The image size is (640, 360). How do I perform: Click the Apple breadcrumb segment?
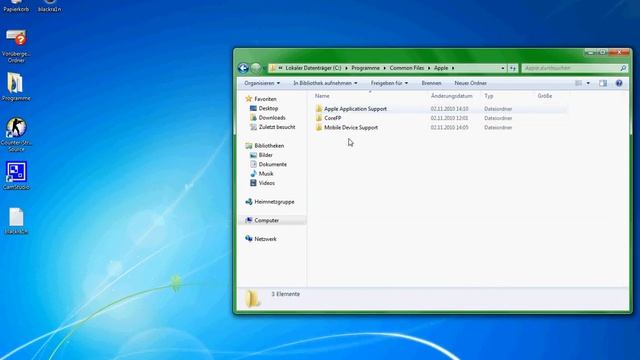click(441, 68)
